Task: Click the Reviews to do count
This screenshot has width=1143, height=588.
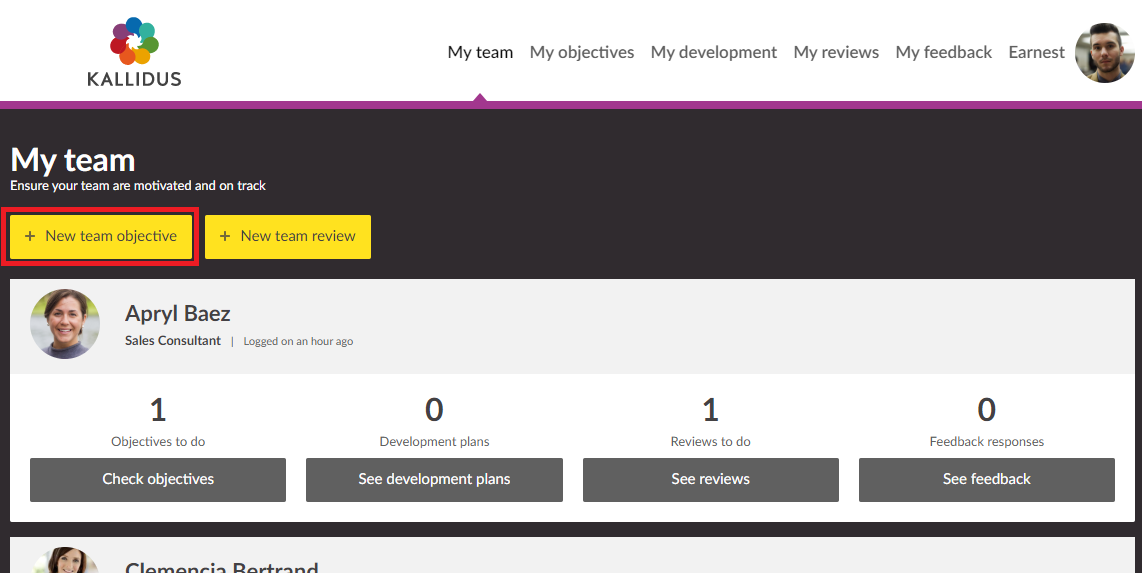Action: click(x=710, y=410)
